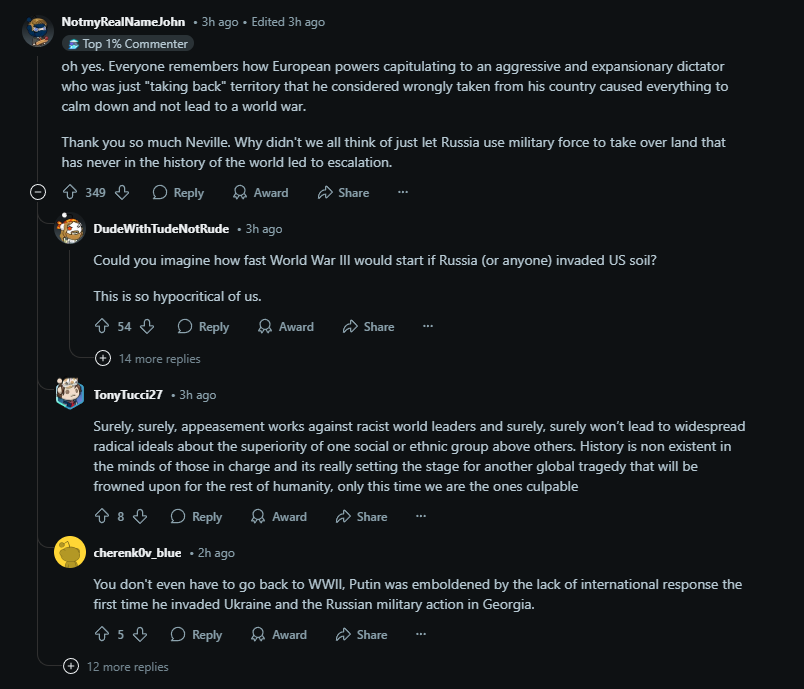This screenshot has width=804, height=689.
Task: Expand 12 more replies
Action: tap(116, 666)
